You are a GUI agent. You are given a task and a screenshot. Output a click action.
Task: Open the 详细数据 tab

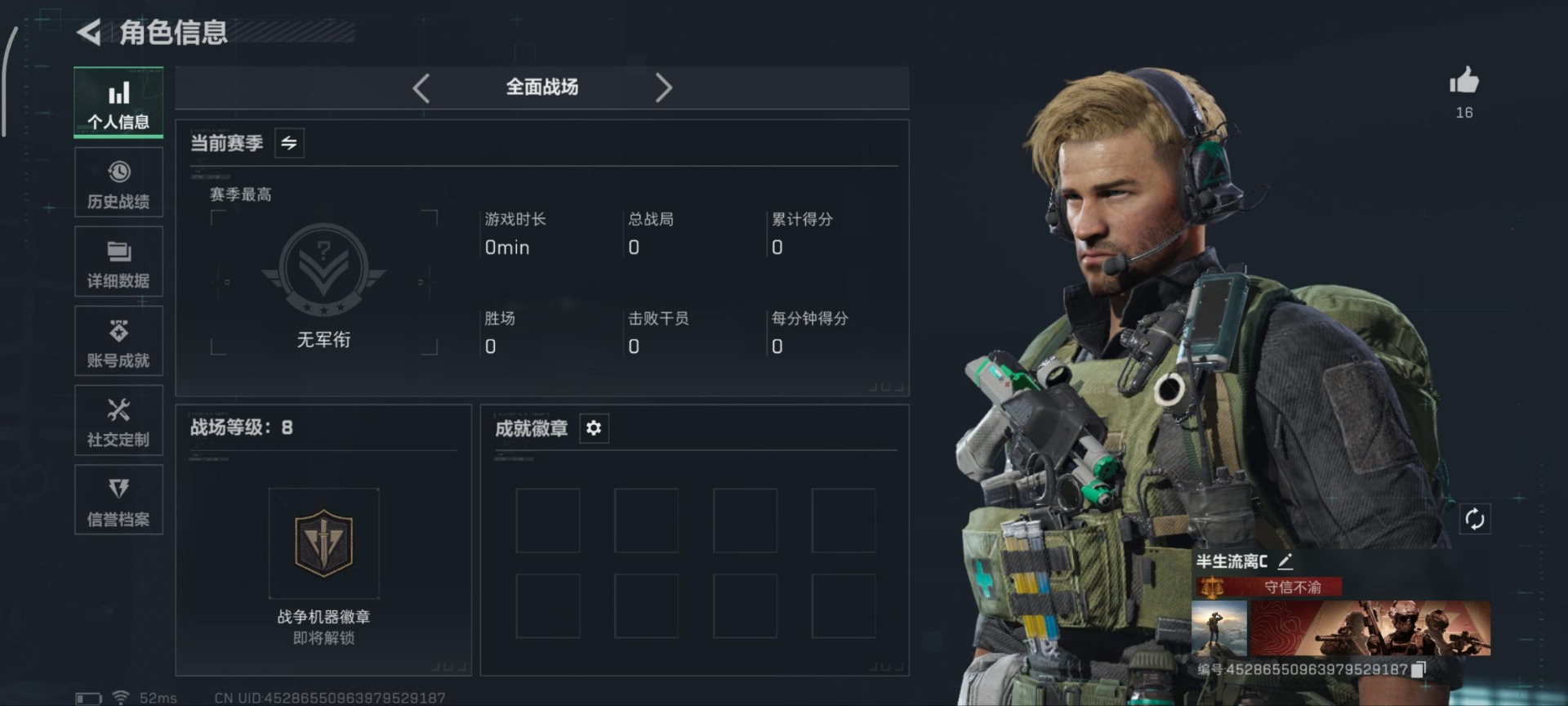(x=118, y=261)
